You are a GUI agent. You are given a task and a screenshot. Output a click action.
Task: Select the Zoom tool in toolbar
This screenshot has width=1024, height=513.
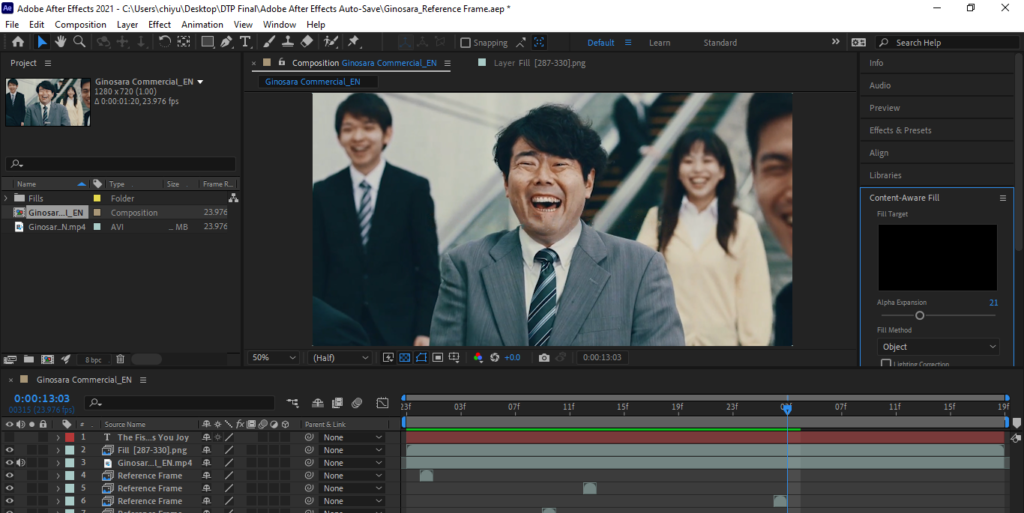(x=79, y=42)
